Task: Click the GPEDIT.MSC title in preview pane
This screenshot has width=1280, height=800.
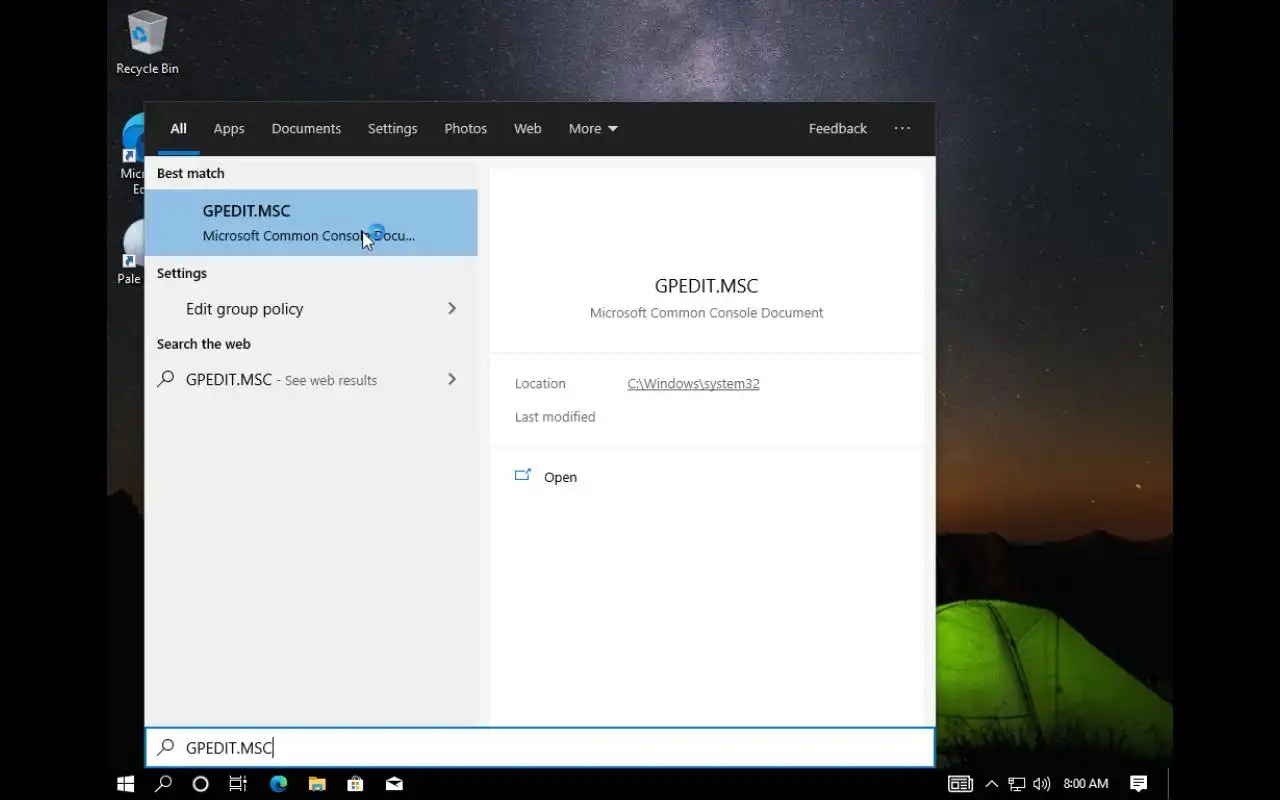Action: 706,286
